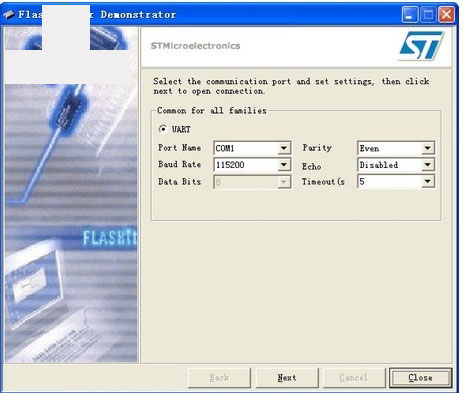Click the Echo label
Screen dimensions: 465x393
(x=312, y=166)
